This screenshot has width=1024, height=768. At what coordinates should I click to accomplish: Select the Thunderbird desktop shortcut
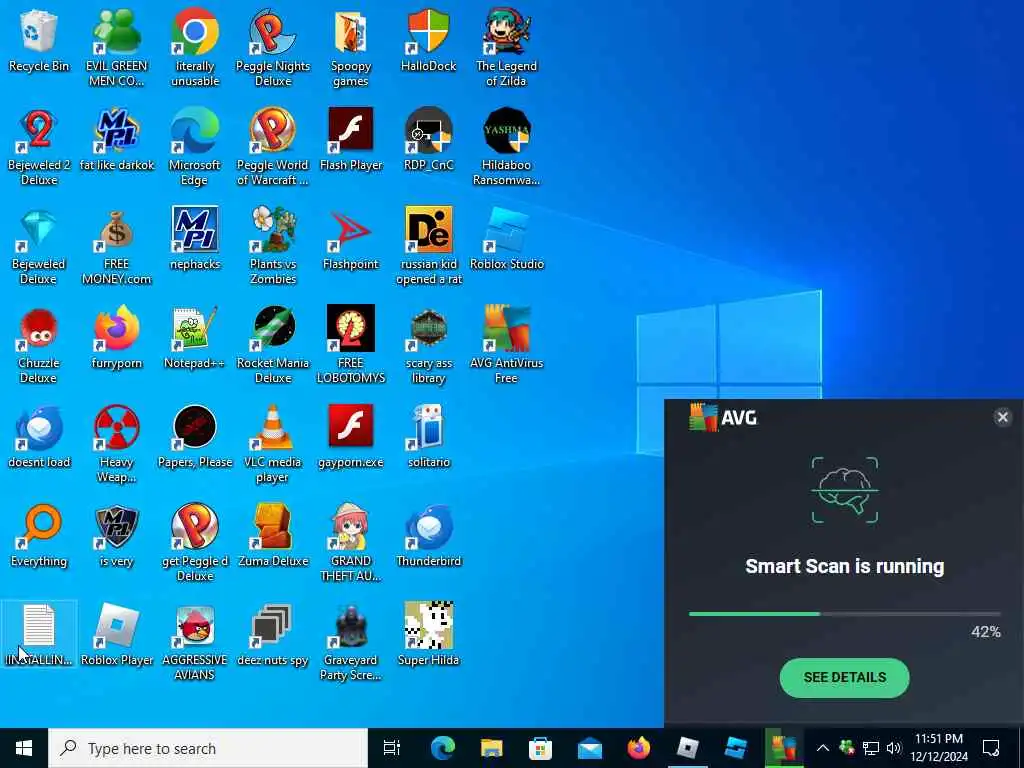pos(428,536)
